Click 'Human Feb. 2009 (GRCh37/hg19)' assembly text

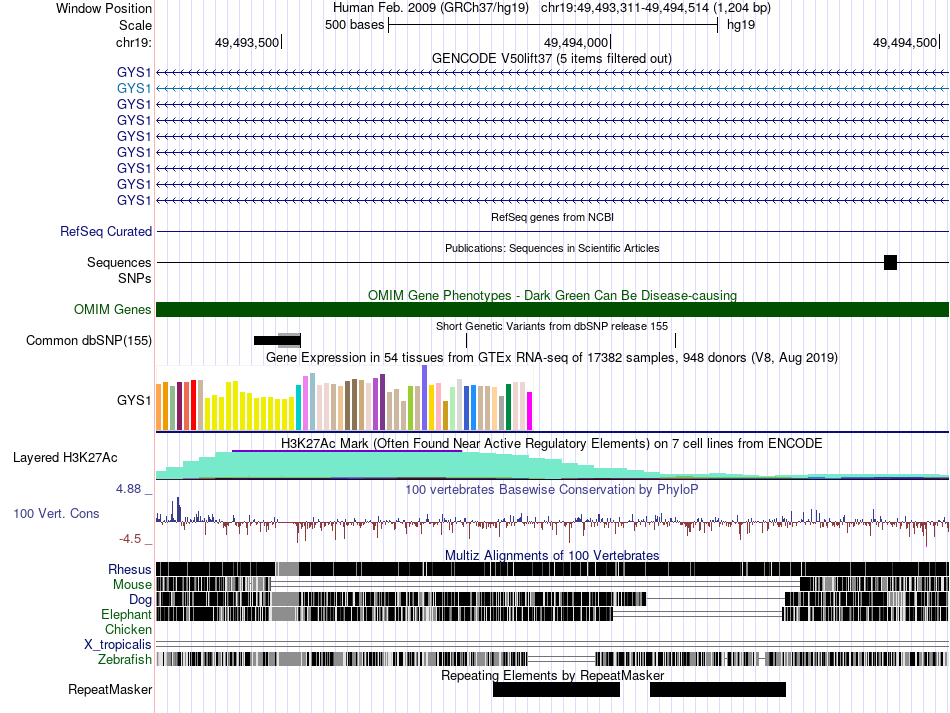pyautogui.click(x=431, y=8)
